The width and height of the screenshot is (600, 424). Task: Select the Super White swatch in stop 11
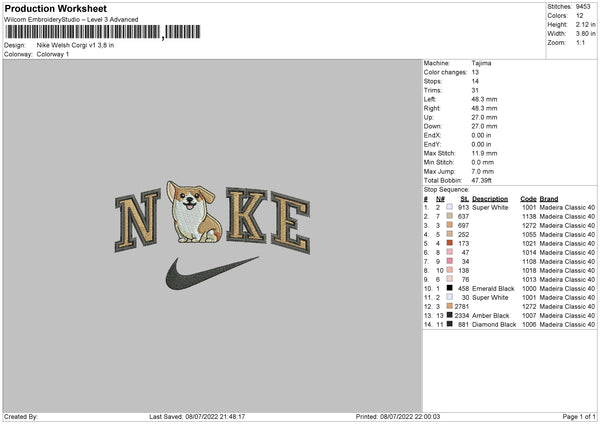pyautogui.click(x=450, y=297)
